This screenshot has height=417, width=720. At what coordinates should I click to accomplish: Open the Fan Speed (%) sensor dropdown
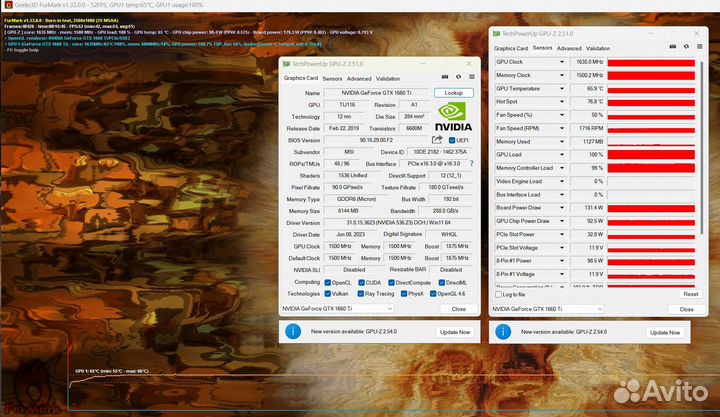pyautogui.click(x=562, y=115)
